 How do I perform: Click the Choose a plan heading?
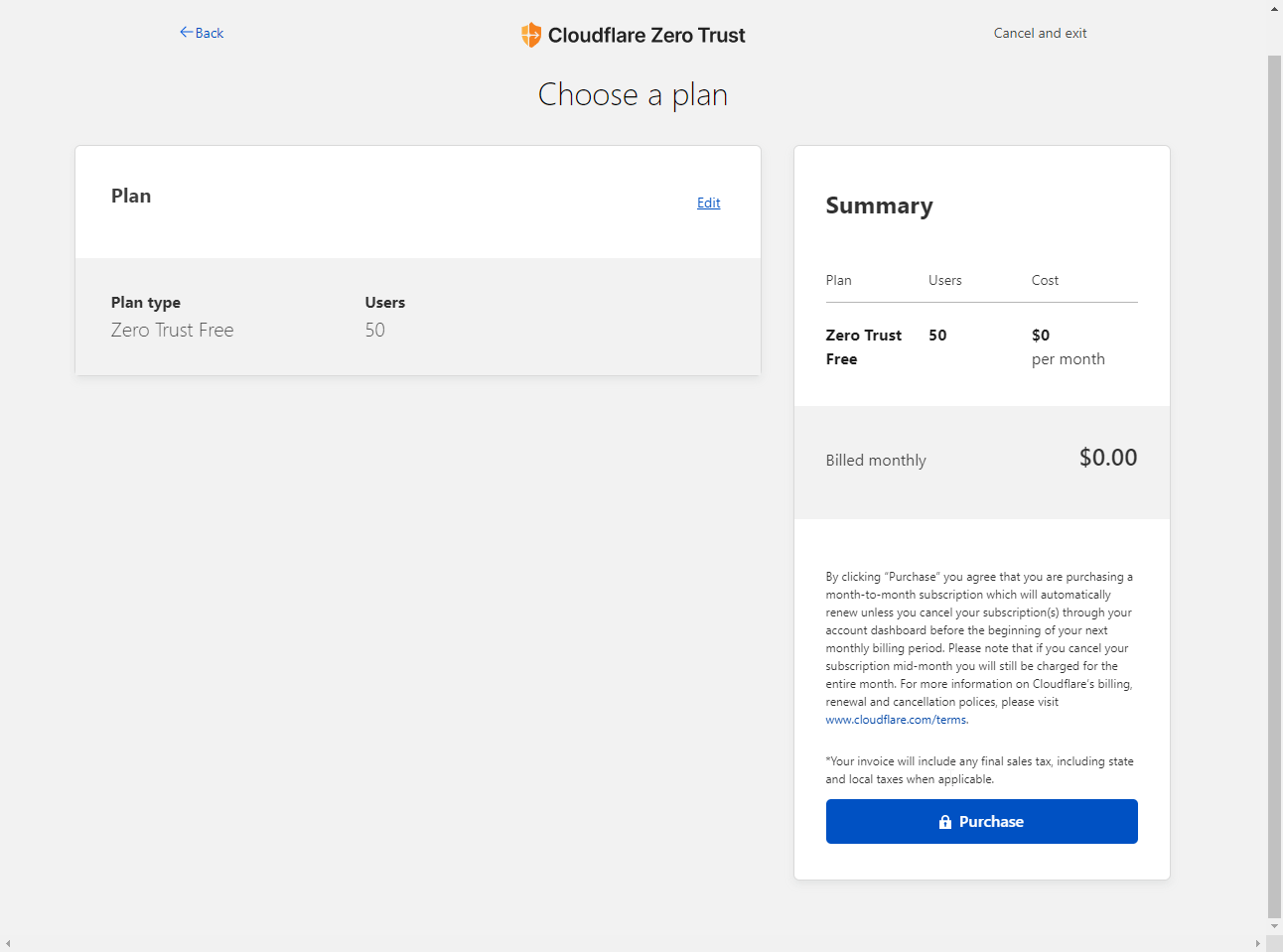point(633,95)
